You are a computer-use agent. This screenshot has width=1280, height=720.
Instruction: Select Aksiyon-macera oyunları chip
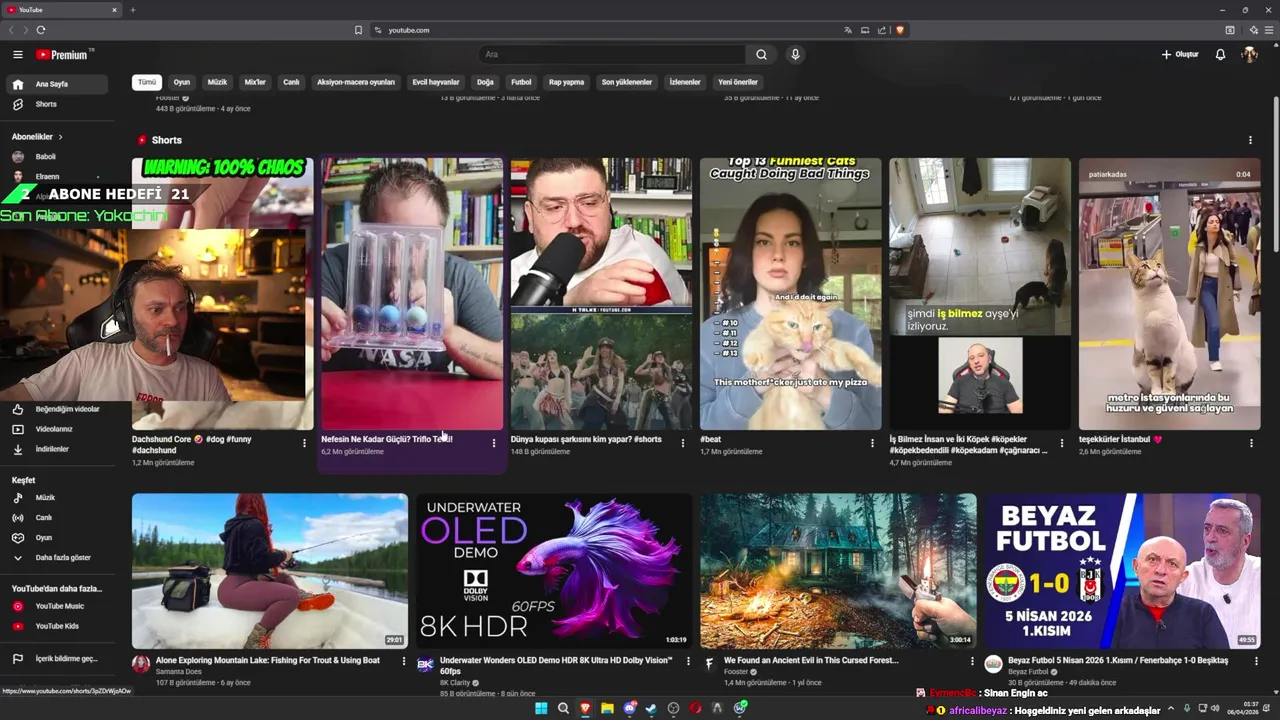coord(356,82)
